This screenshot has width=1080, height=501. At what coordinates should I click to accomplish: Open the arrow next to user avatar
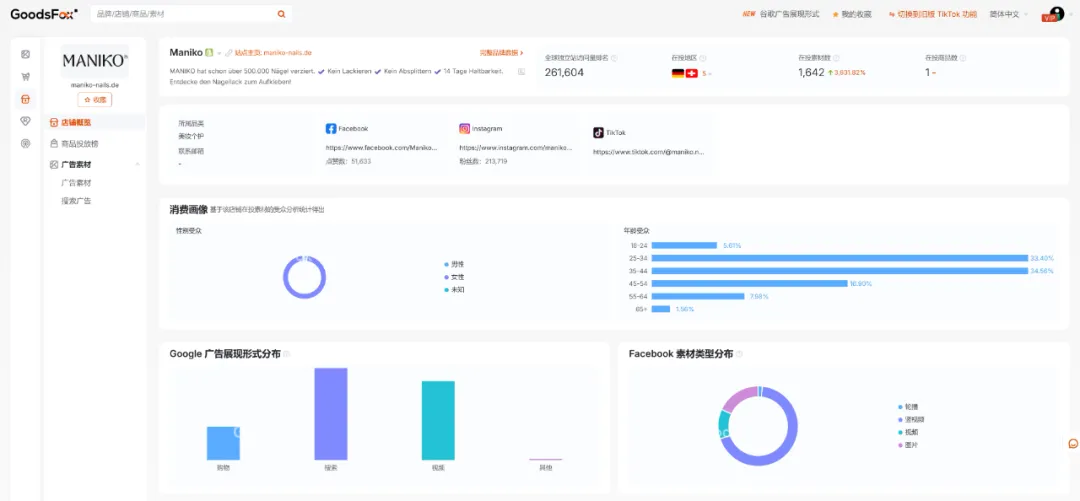pyautogui.click(x=1069, y=14)
